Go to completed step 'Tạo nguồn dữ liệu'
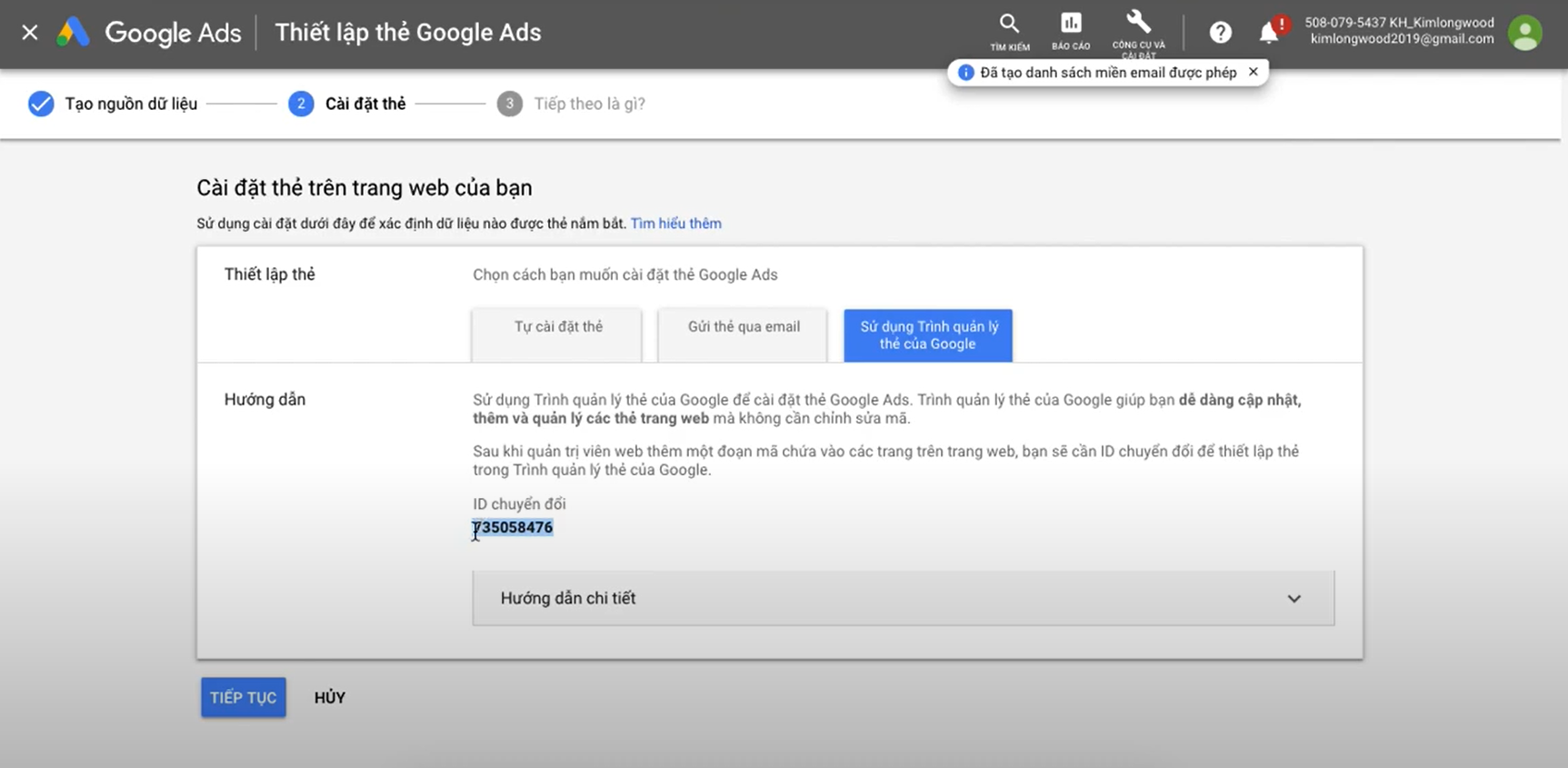Viewport: 1568px width, 768px height. click(x=113, y=104)
